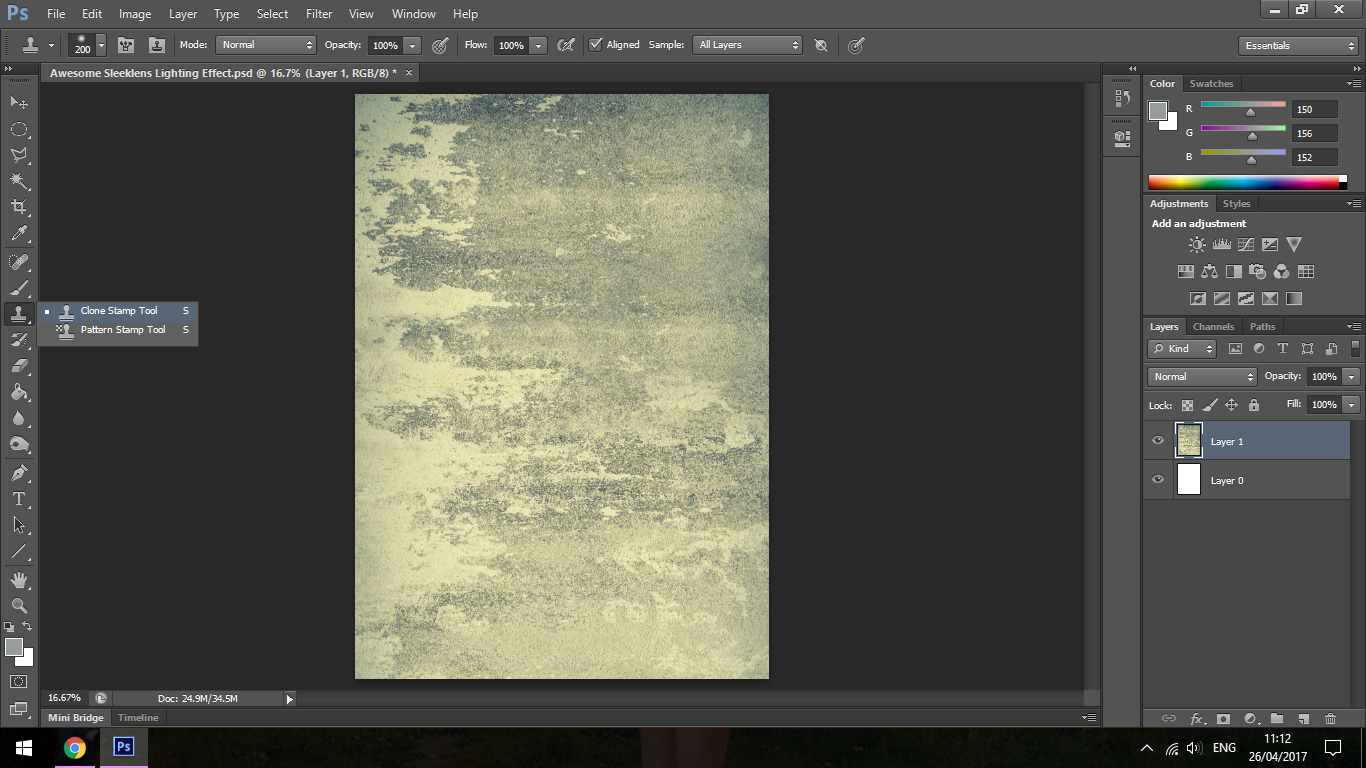Turn layer filtering on or off
This screenshot has height=768, width=1366.
1355,348
